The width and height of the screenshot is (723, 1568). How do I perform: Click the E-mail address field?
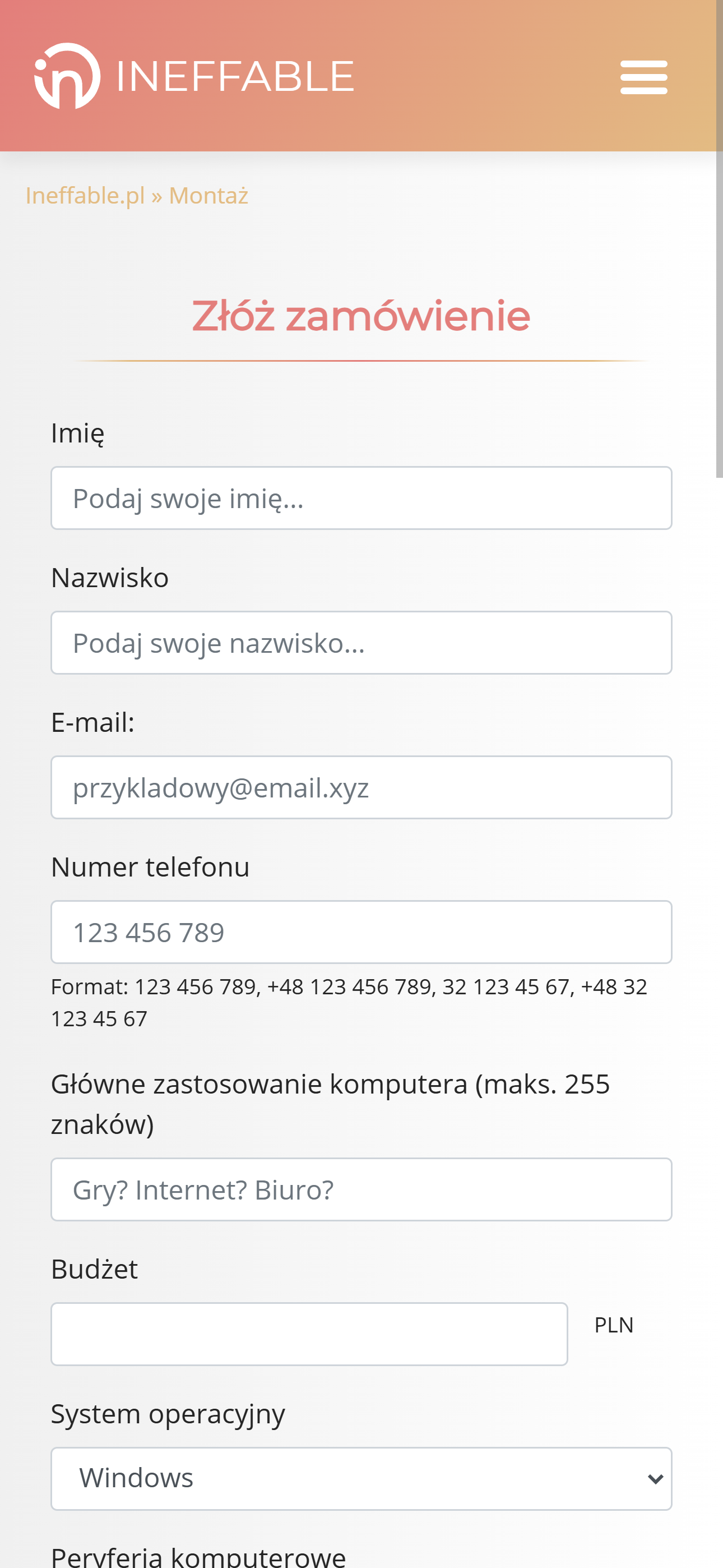coord(361,786)
